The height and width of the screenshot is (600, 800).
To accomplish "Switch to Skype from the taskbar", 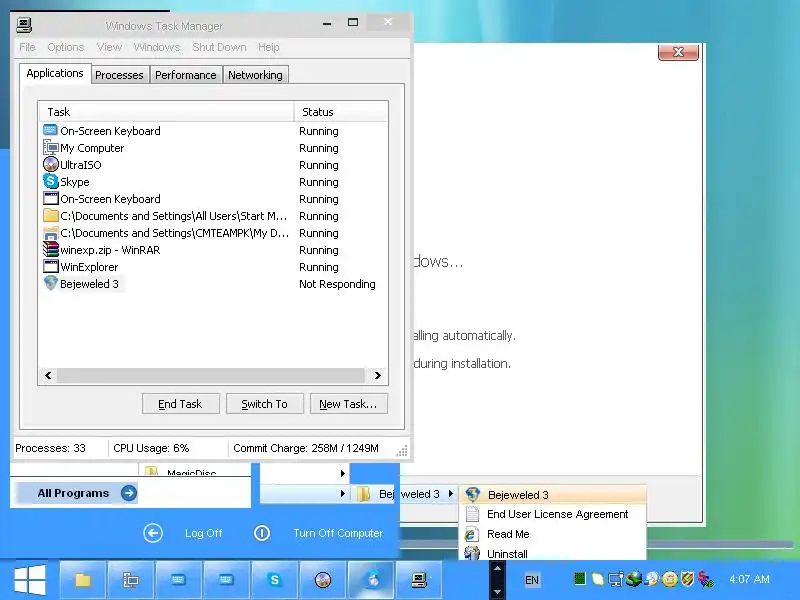I will [275, 580].
